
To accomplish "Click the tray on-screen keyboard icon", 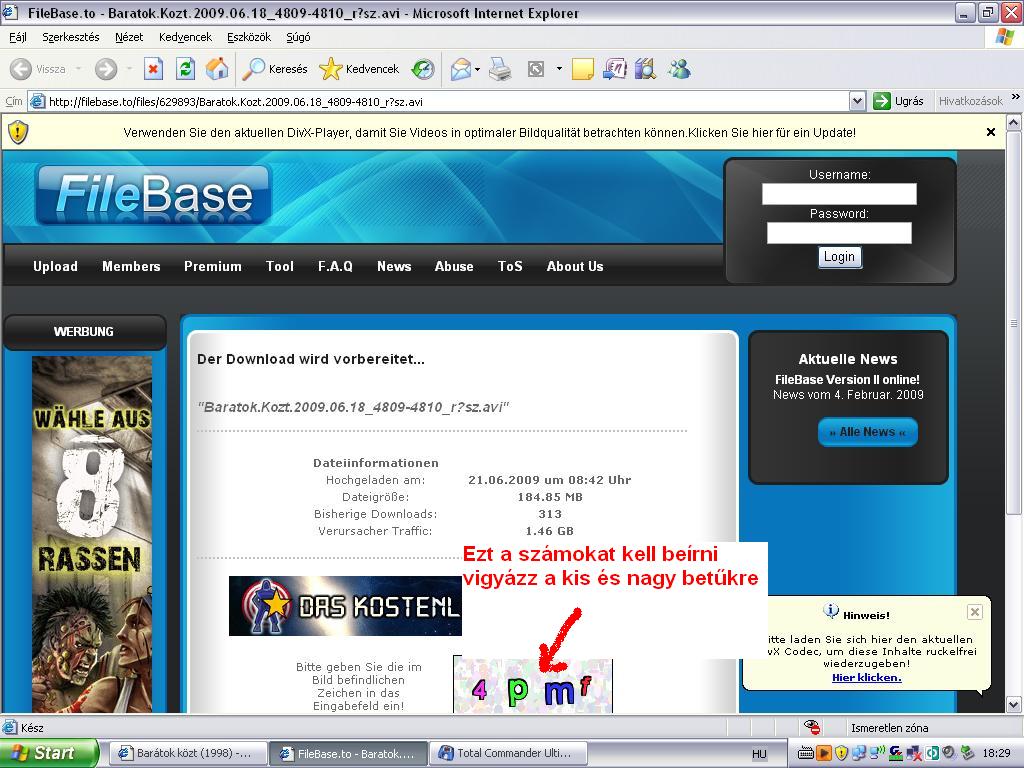I will pyautogui.click(x=806, y=753).
